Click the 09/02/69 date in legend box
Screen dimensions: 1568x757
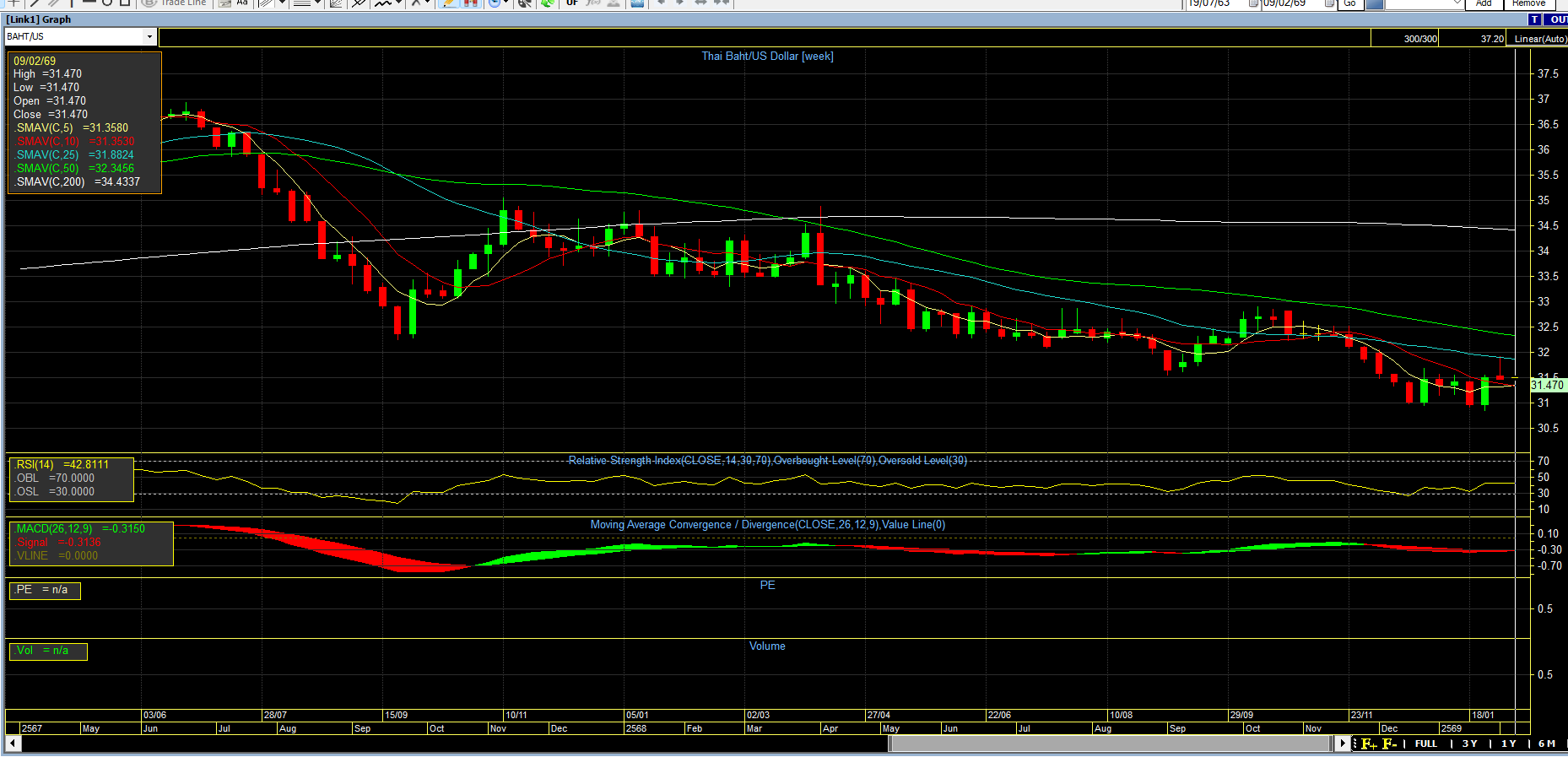click(x=35, y=62)
